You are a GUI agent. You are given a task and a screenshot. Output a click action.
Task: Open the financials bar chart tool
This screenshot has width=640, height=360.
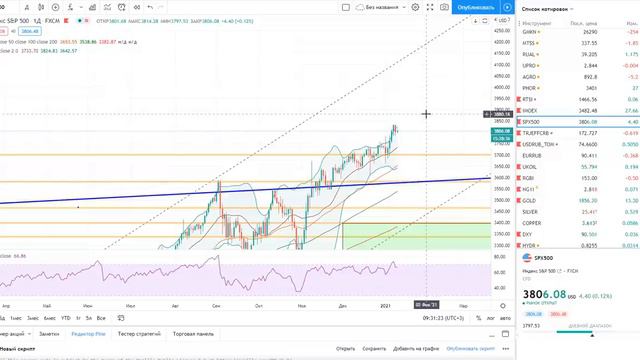point(93,7)
